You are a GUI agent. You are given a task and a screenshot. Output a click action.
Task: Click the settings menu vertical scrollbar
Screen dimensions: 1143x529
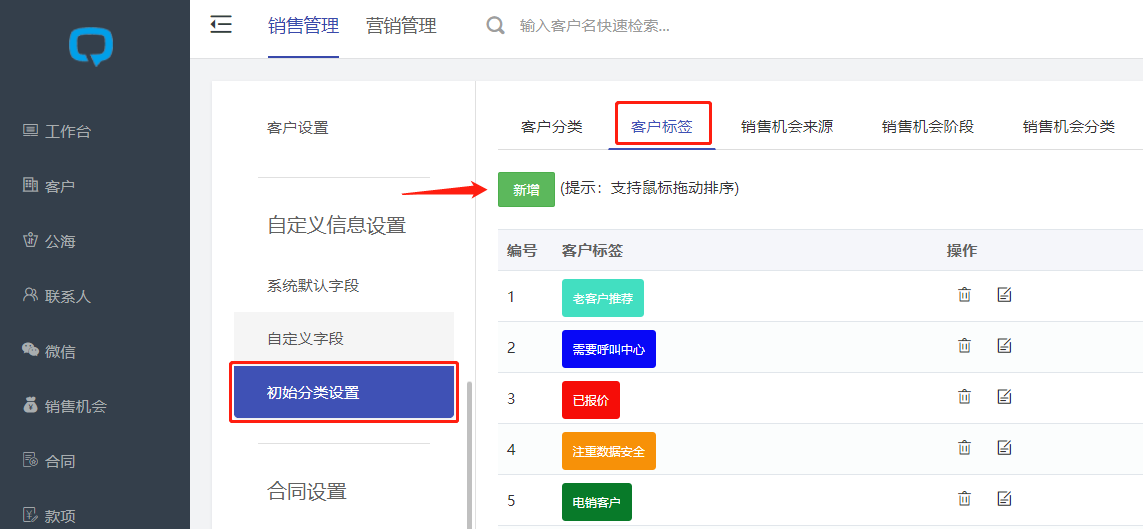click(468, 455)
